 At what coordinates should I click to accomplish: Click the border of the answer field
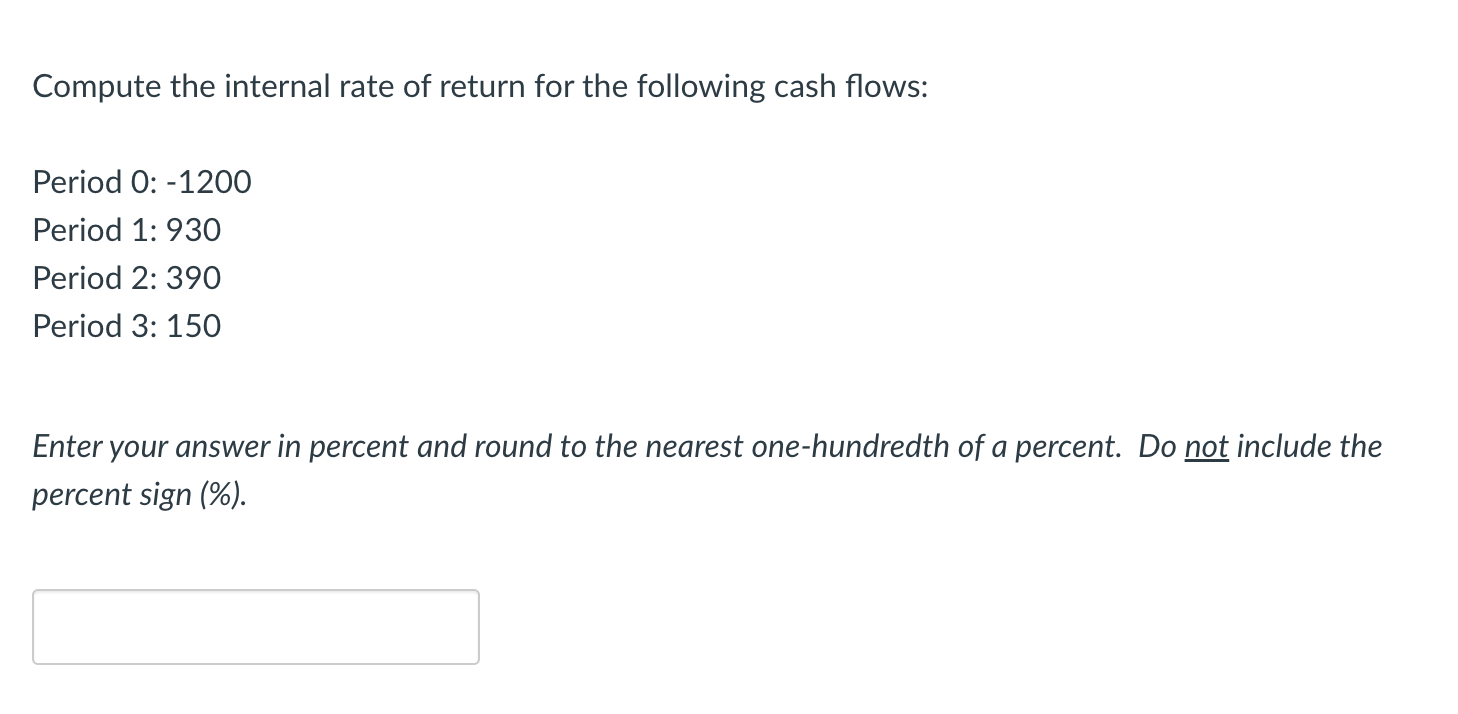click(x=255, y=592)
